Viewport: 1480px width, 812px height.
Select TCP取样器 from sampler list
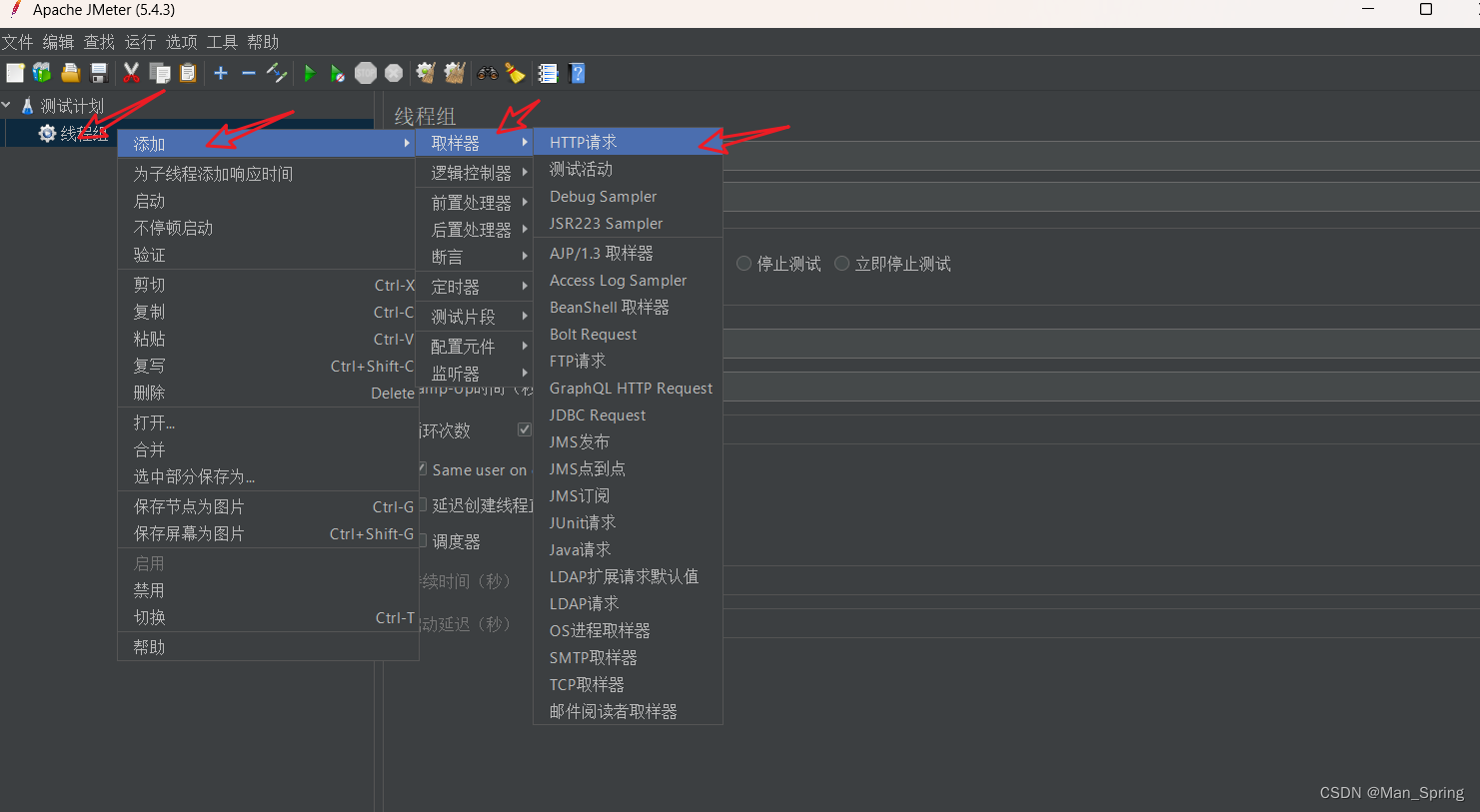[x=628, y=684]
